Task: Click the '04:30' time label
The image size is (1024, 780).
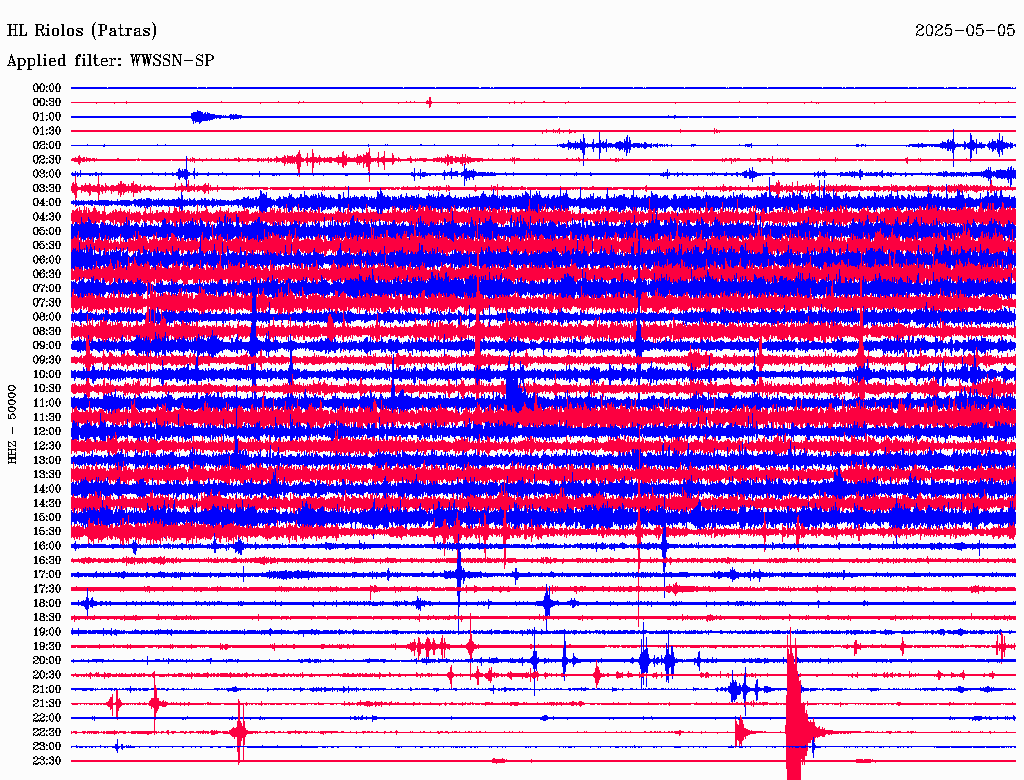Action: (x=47, y=217)
